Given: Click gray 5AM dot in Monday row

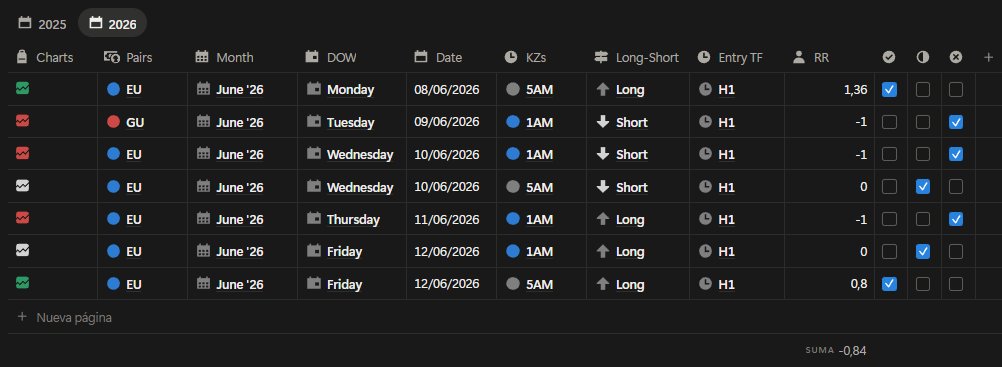Looking at the screenshot, I should (x=513, y=90).
